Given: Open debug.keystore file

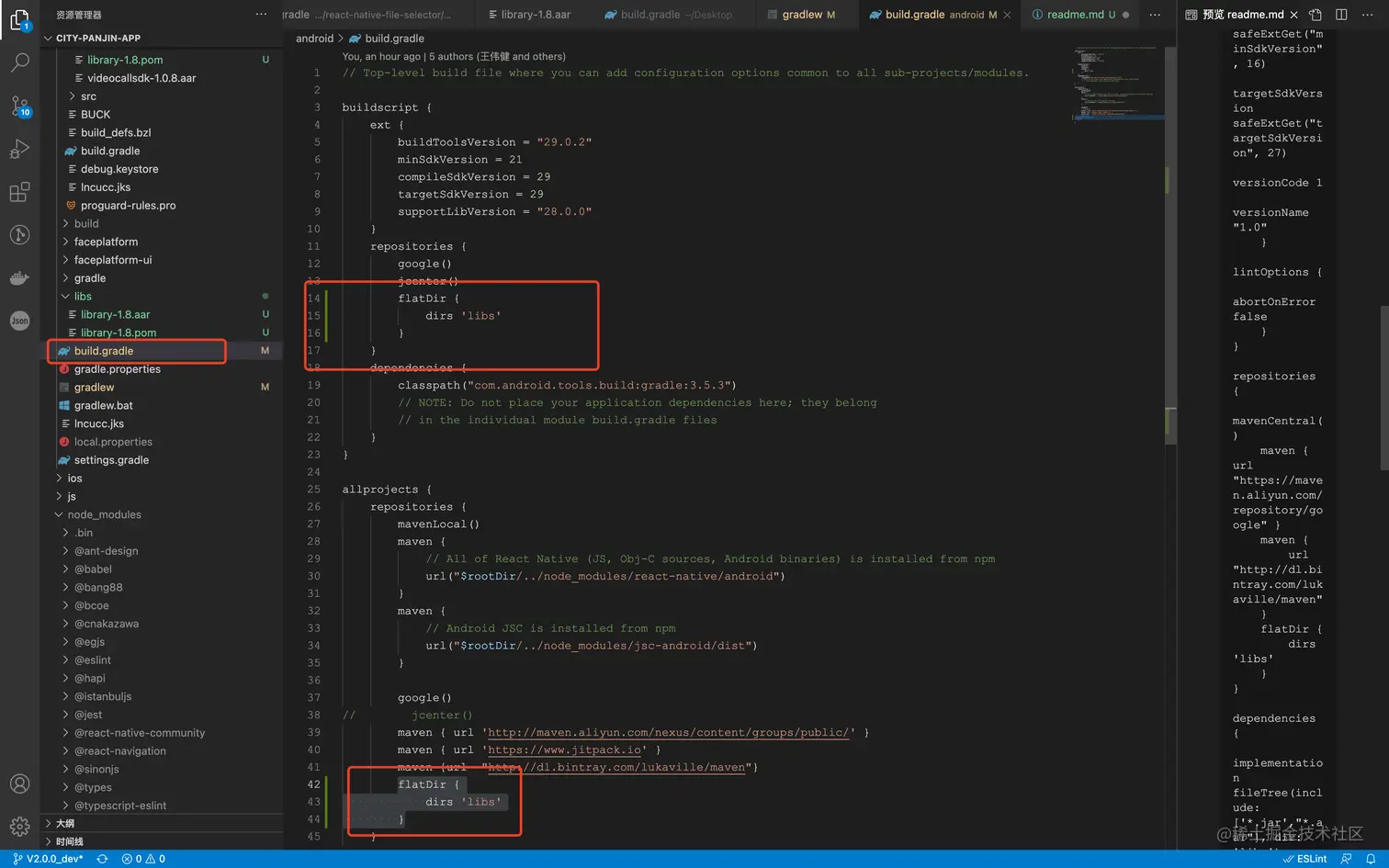Looking at the screenshot, I should (x=119, y=169).
